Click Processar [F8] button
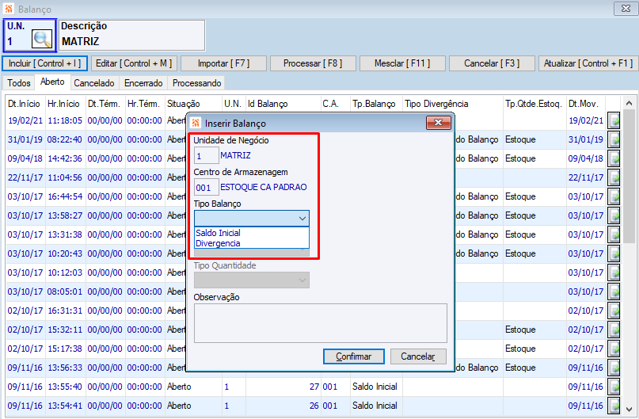Viewport: 639px width, 419px height. pos(313,64)
